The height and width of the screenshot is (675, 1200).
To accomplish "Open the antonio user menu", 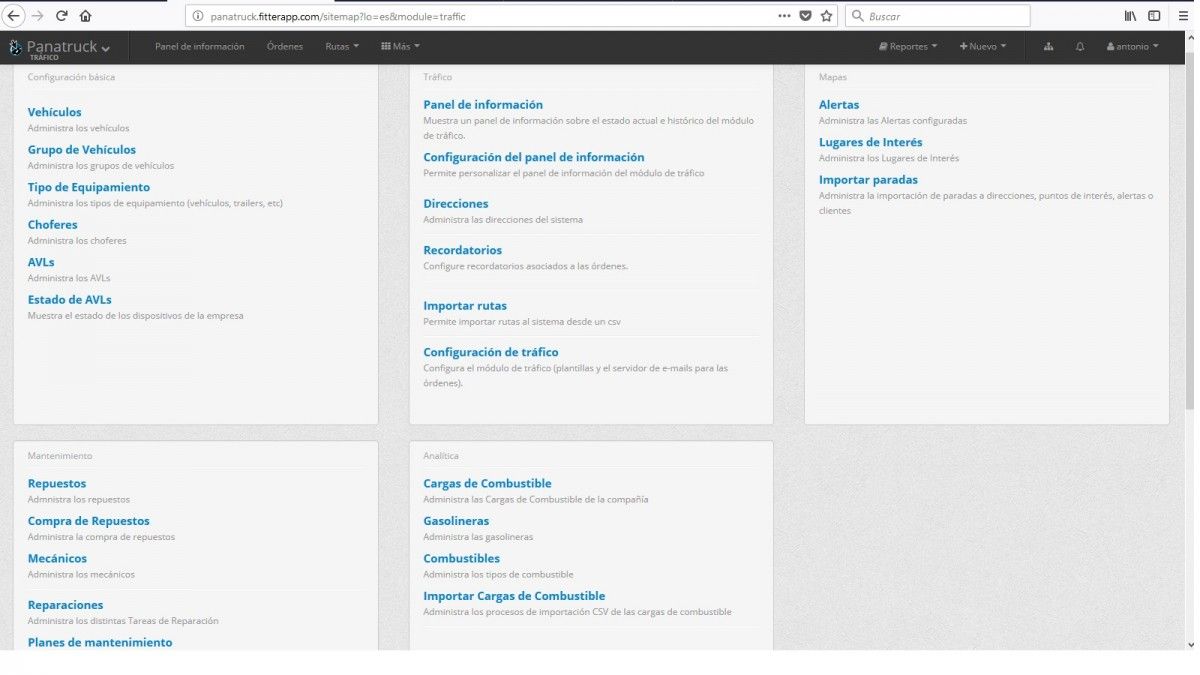I will [x=1132, y=47].
